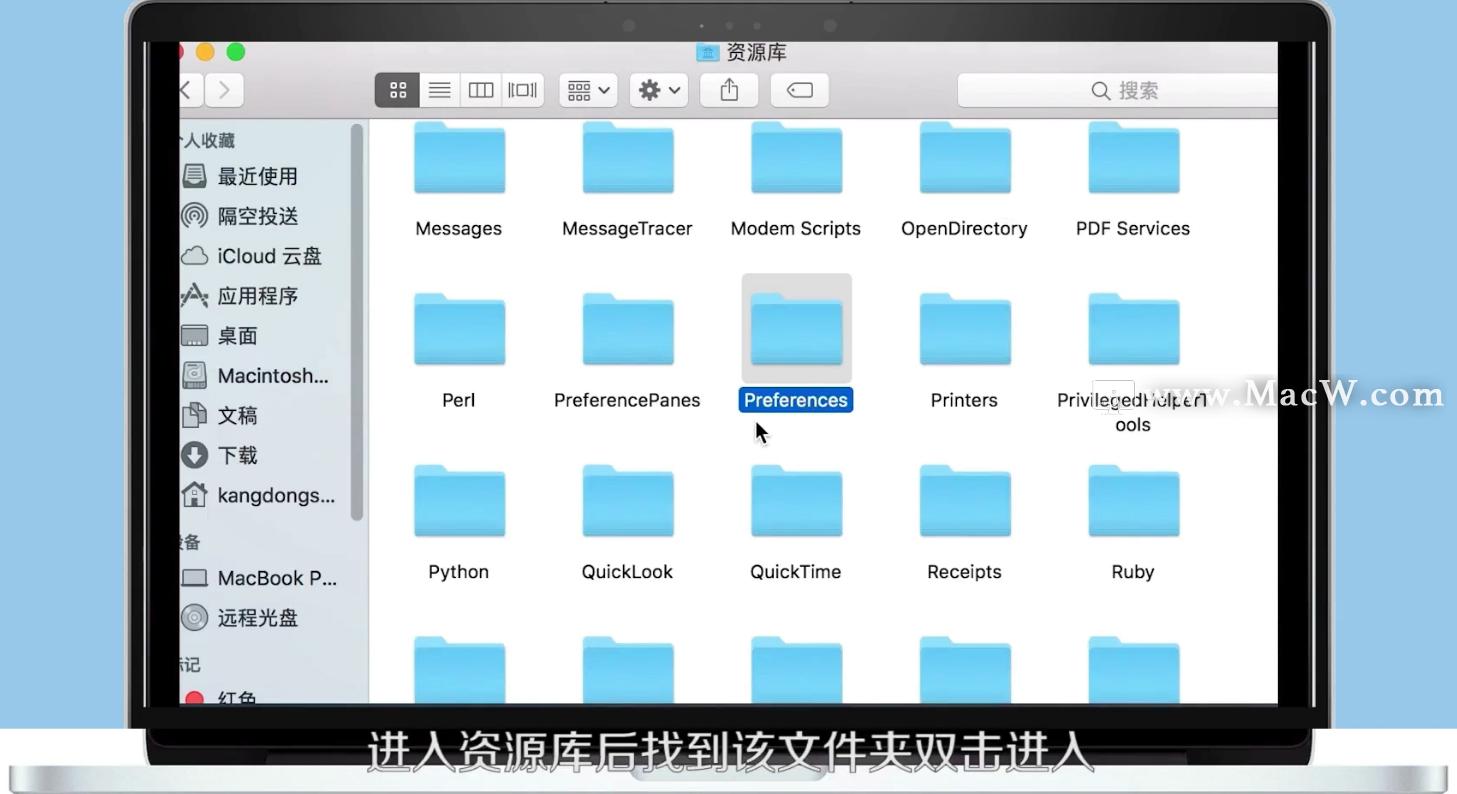Click the back navigation arrow
This screenshot has height=794, width=1457.
[188, 89]
